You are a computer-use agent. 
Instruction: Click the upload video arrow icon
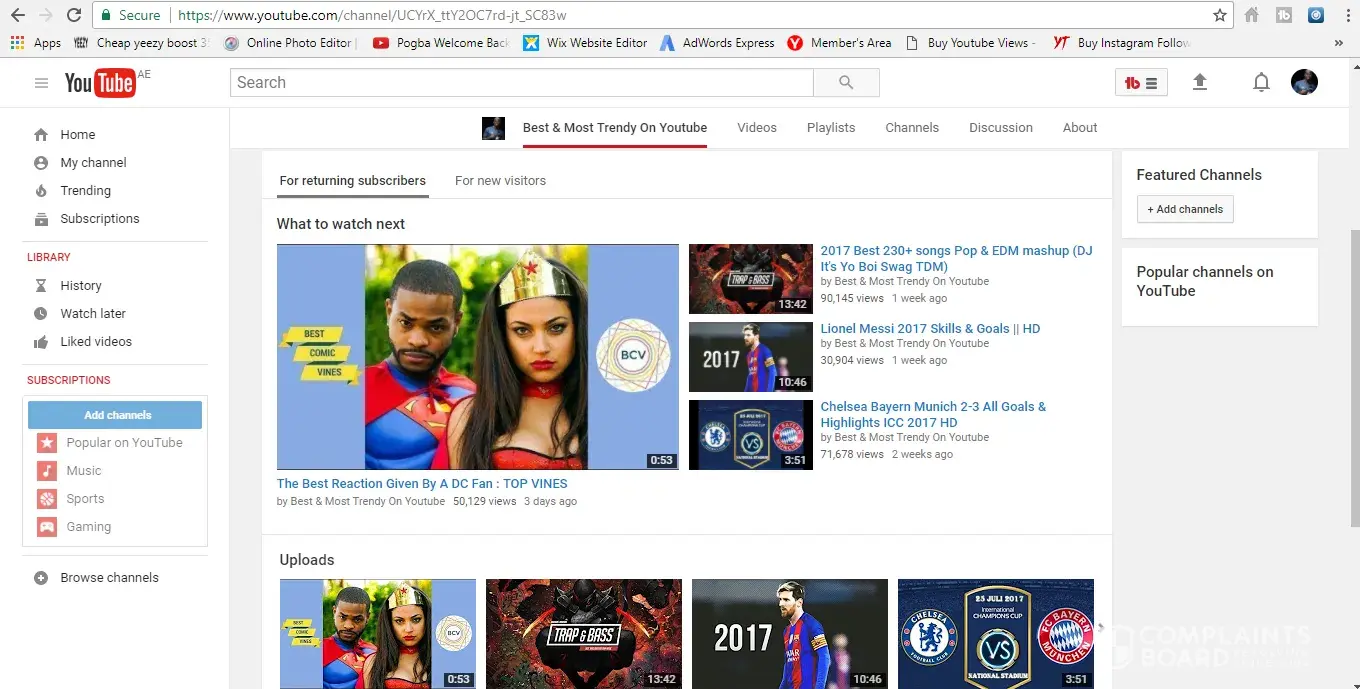1200,83
